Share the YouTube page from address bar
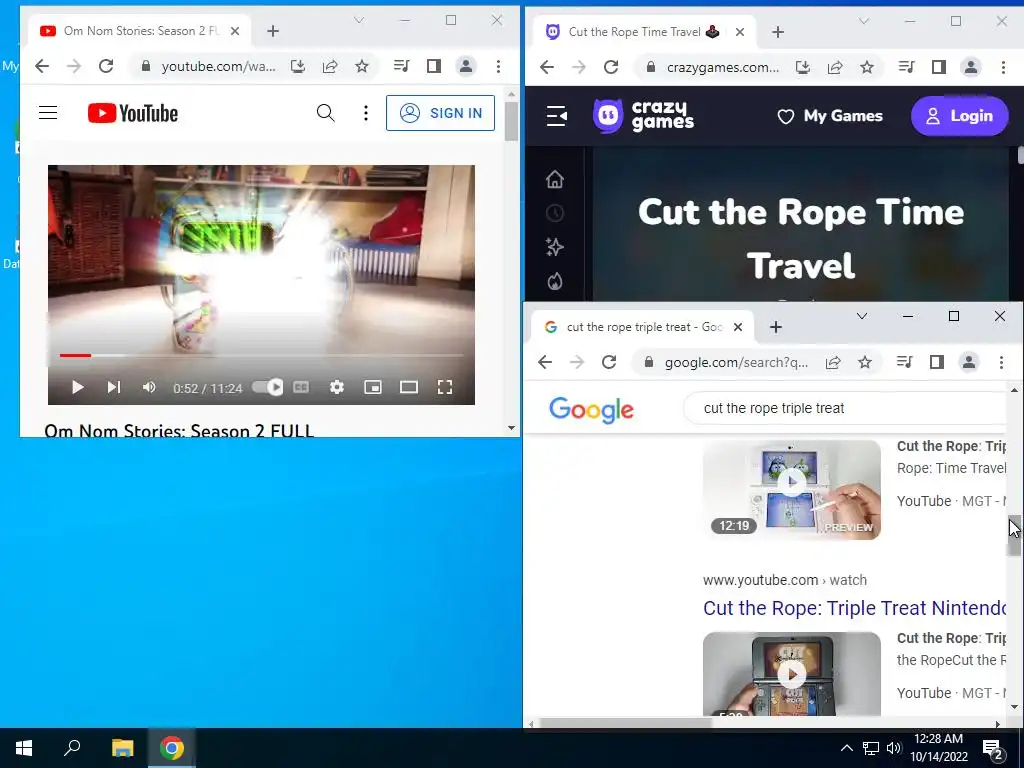The height and width of the screenshot is (768, 1024). pos(330,66)
